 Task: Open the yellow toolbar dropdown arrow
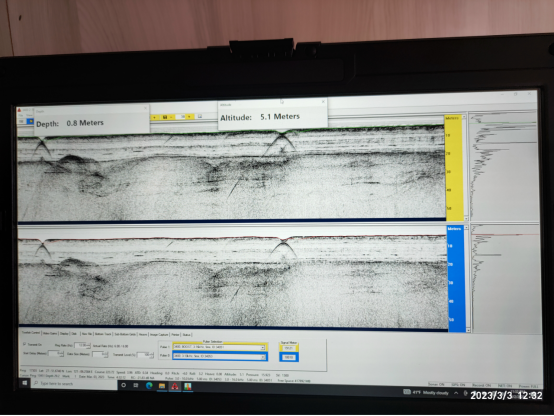155,117
